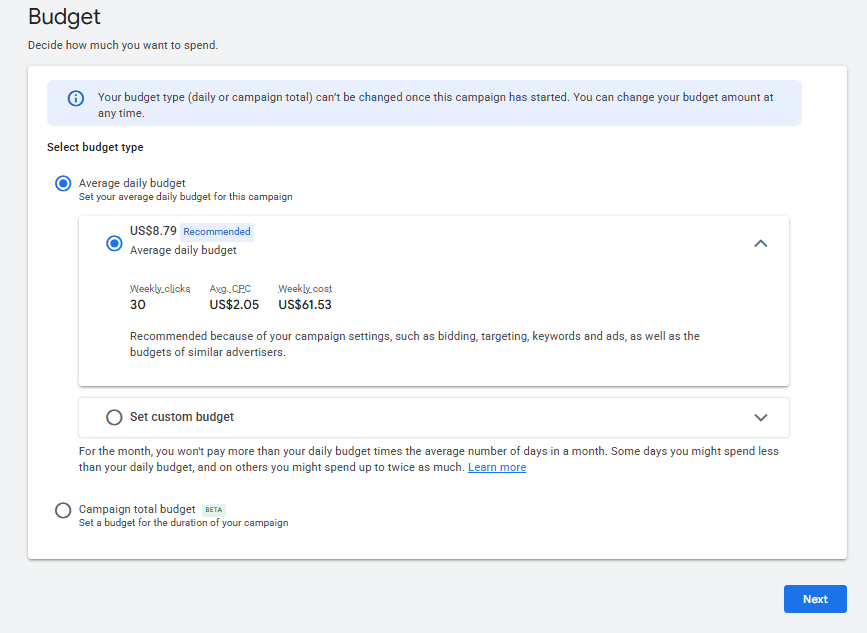This screenshot has width=867, height=633.
Task: Click the Budget page heading
Action: pyautogui.click(x=64, y=17)
